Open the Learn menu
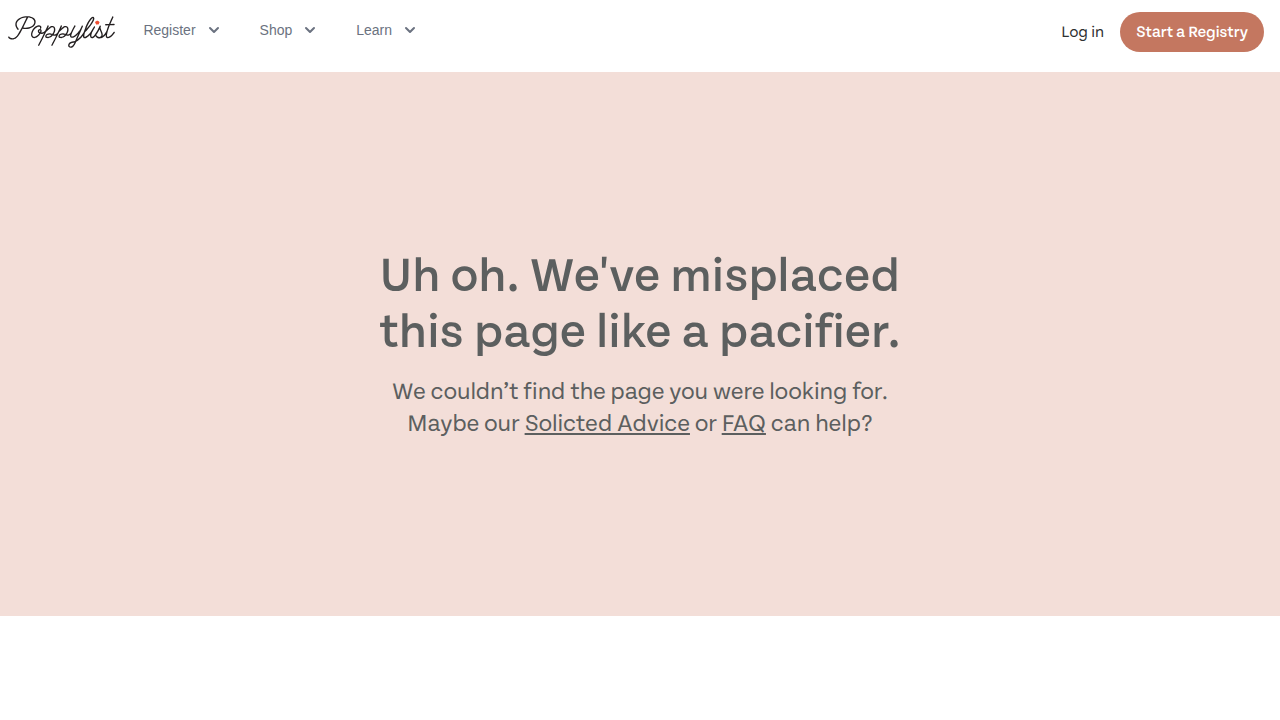Screen dimensions: 1280x720 374,30
